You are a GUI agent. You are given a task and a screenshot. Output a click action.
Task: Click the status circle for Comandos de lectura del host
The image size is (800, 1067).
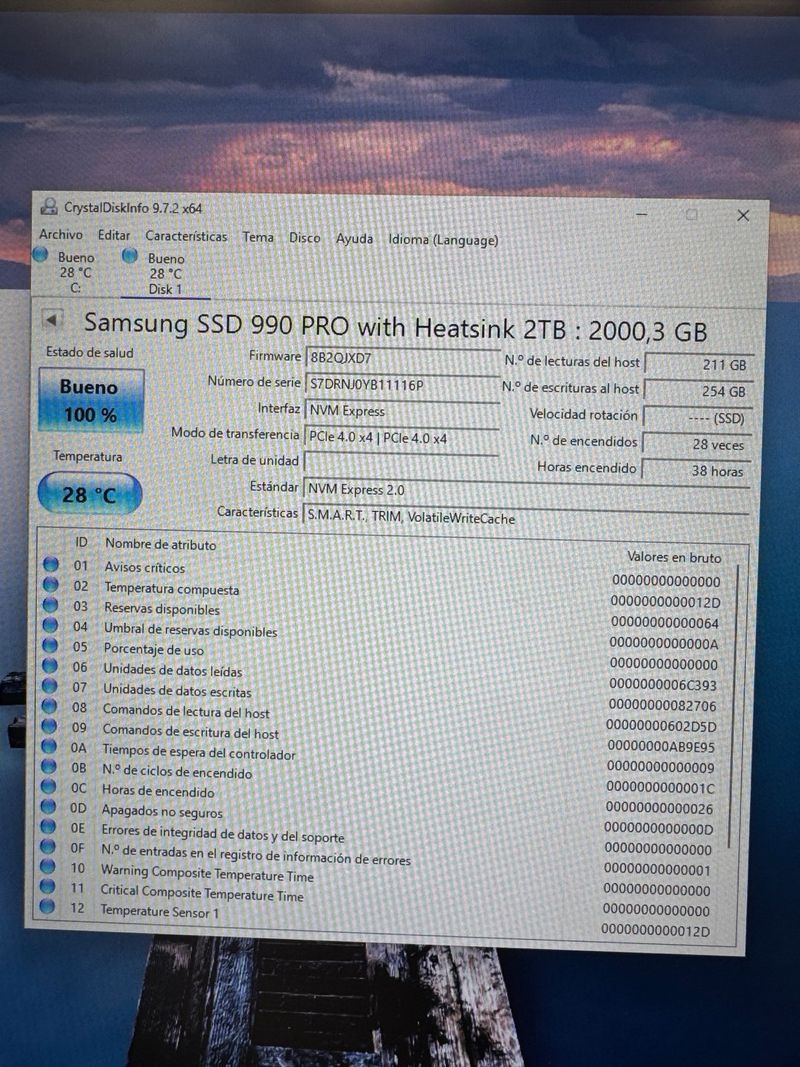[x=49, y=706]
